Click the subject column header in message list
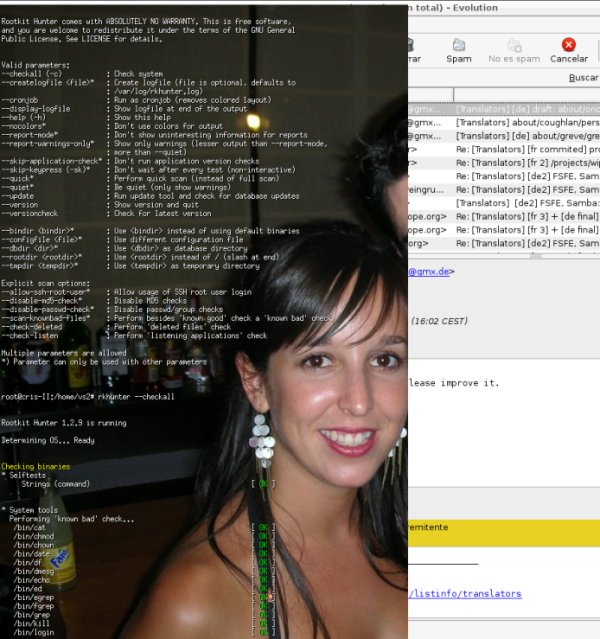This screenshot has height=639, width=600. tap(526, 93)
